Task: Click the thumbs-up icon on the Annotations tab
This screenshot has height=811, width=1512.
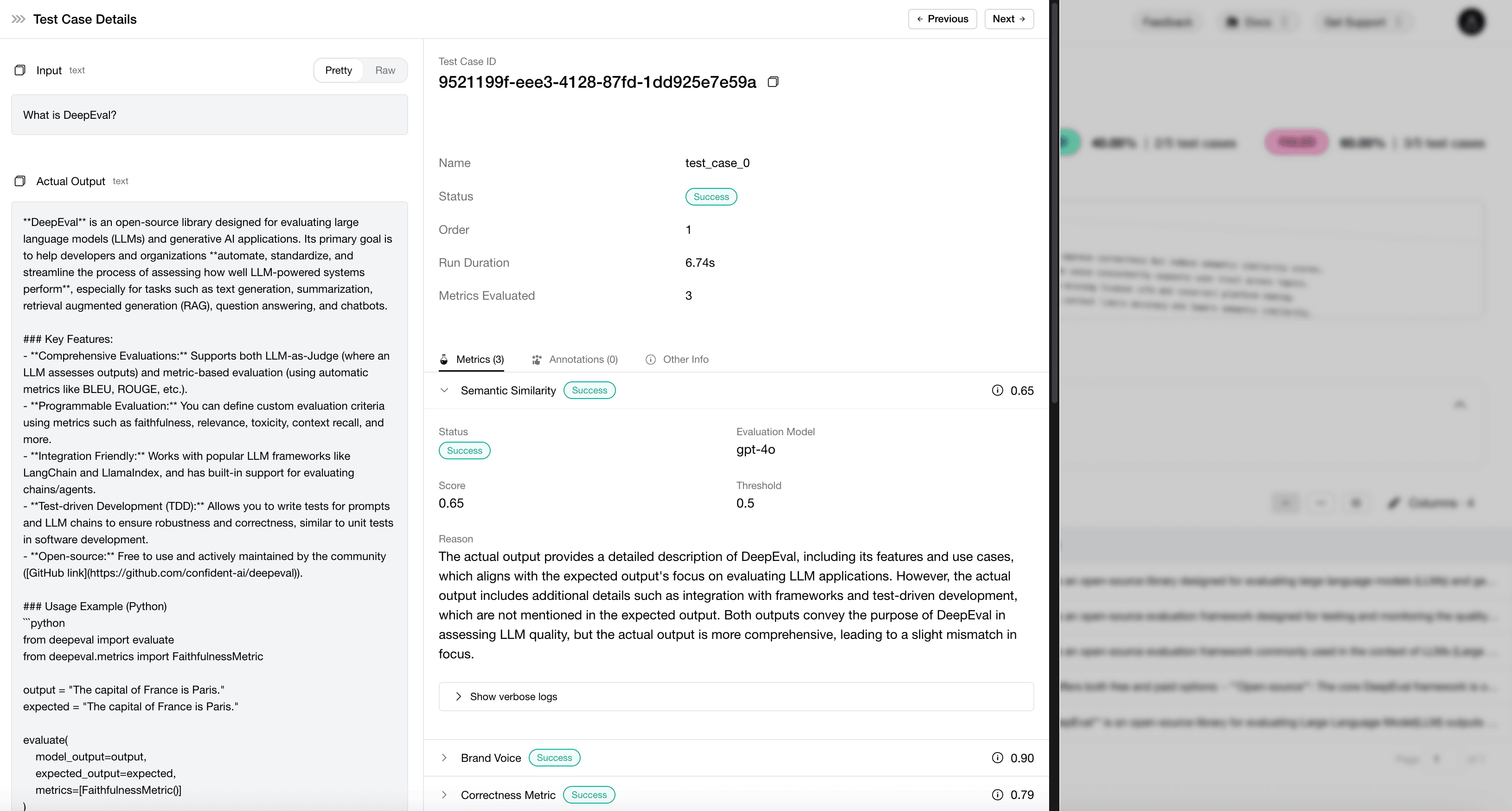Action: pyautogui.click(x=537, y=360)
